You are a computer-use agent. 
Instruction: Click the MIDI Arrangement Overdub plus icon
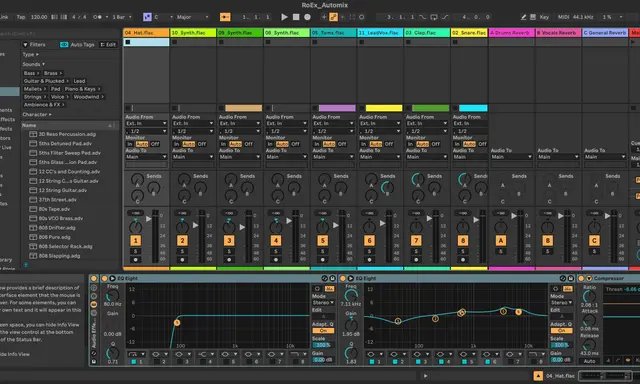[x=324, y=17]
